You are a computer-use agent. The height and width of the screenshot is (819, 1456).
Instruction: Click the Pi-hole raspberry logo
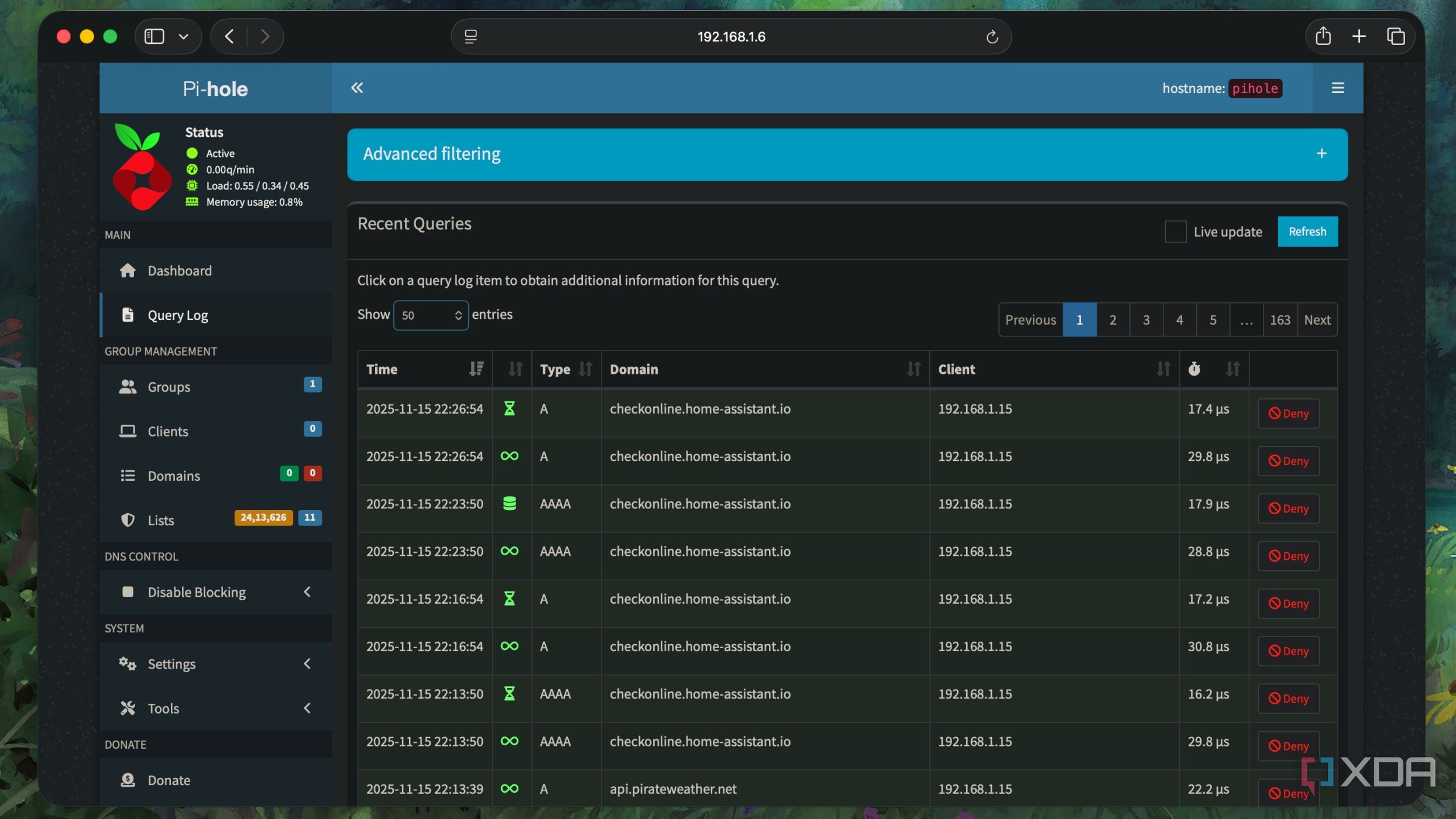pyautogui.click(x=142, y=167)
